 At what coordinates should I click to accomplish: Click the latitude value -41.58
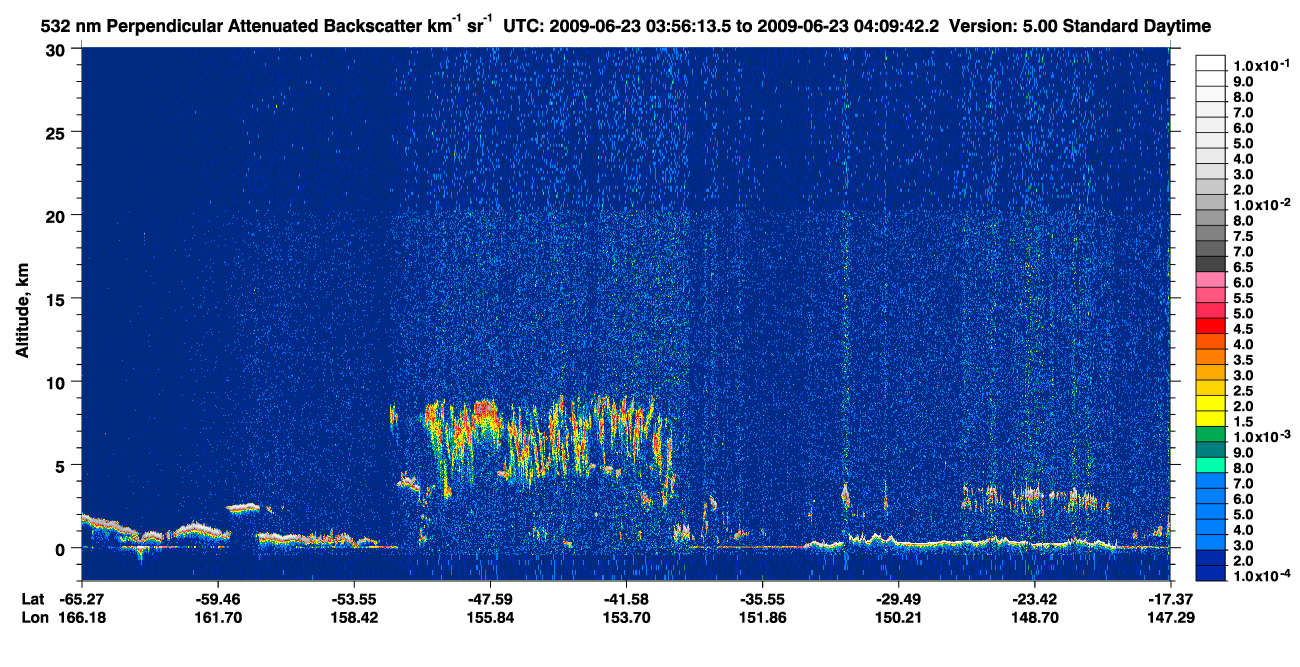(x=626, y=598)
